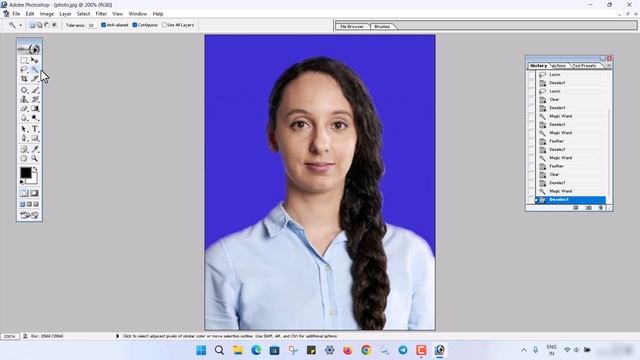The image size is (640, 360).
Task: Select the Clone Stamp tool
Action: pyautogui.click(x=24, y=99)
